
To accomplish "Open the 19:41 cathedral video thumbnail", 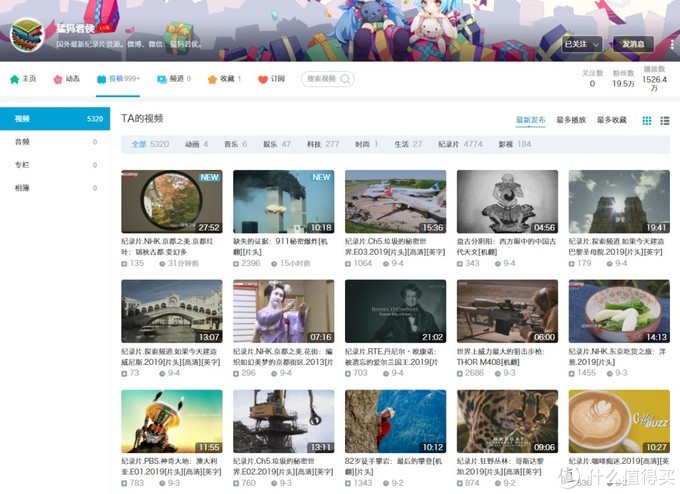I will (x=619, y=202).
